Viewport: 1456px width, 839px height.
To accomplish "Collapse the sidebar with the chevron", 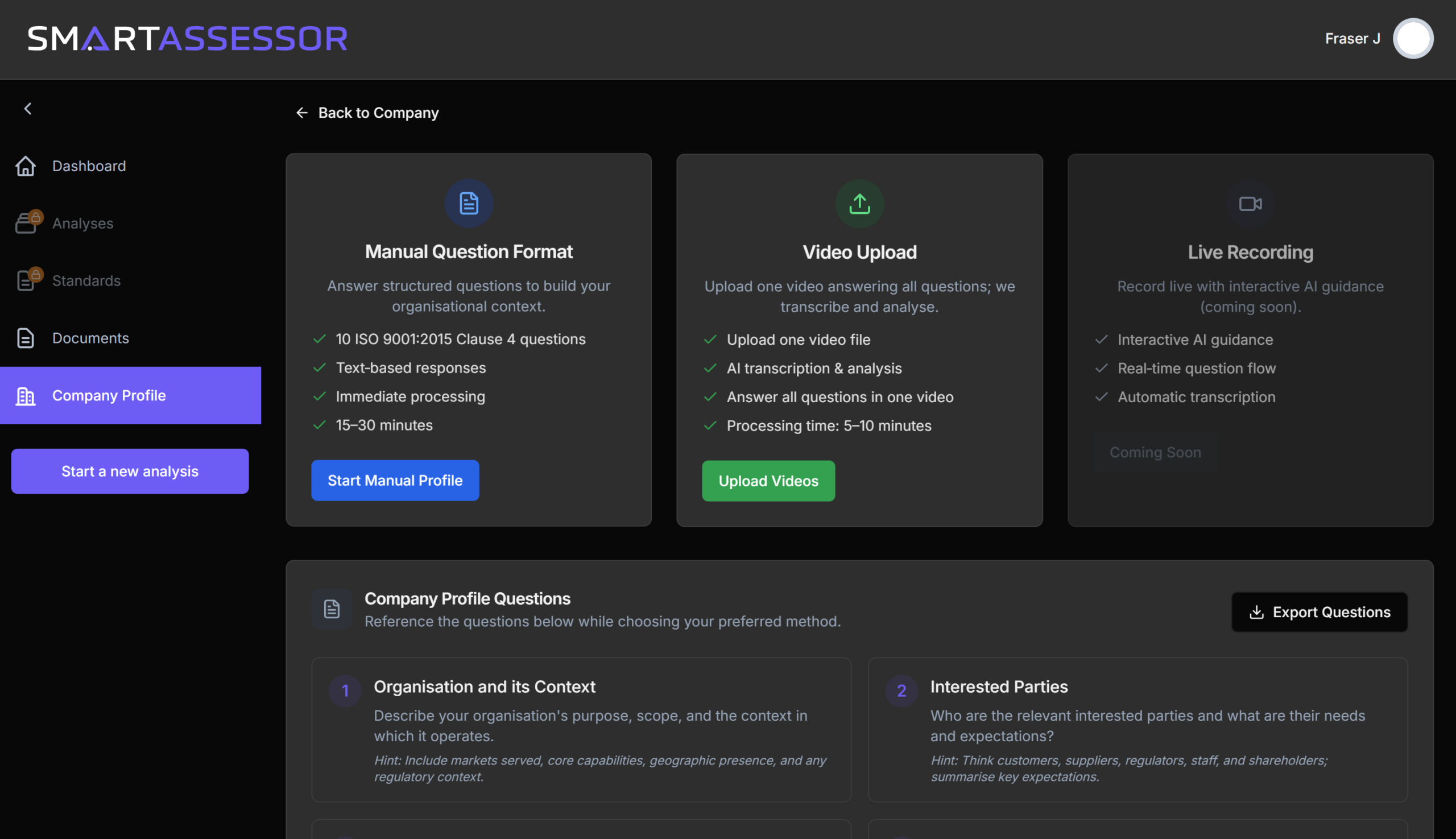I will (28, 109).
